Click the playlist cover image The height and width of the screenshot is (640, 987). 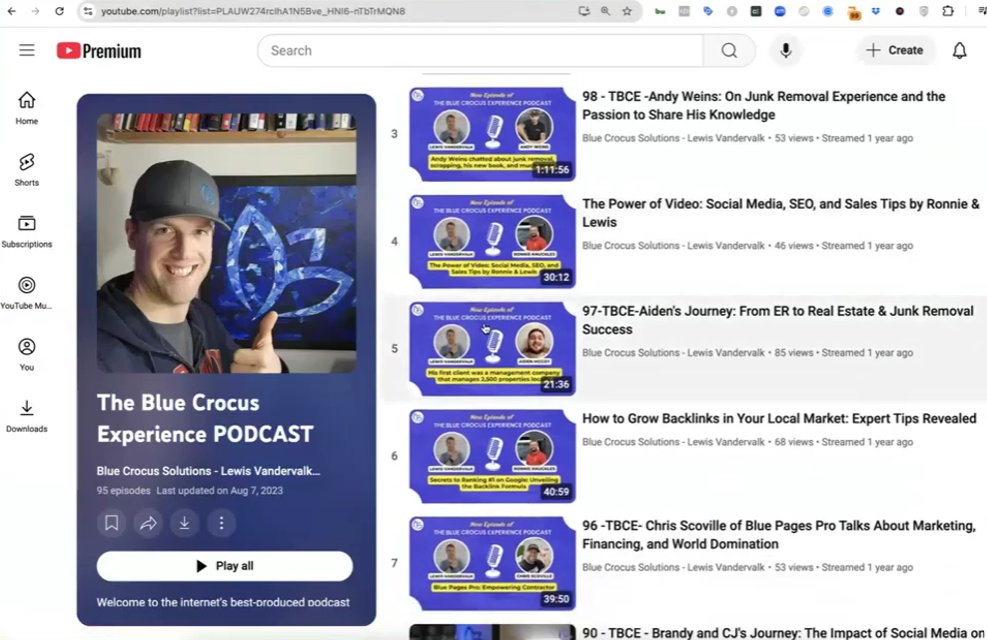tap(227, 244)
